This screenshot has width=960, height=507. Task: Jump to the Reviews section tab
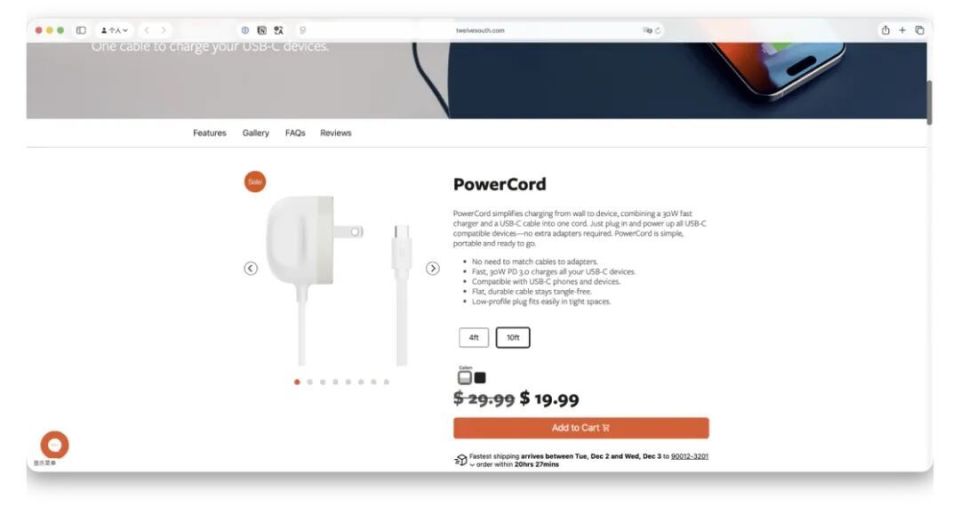click(x=336, y=133)
